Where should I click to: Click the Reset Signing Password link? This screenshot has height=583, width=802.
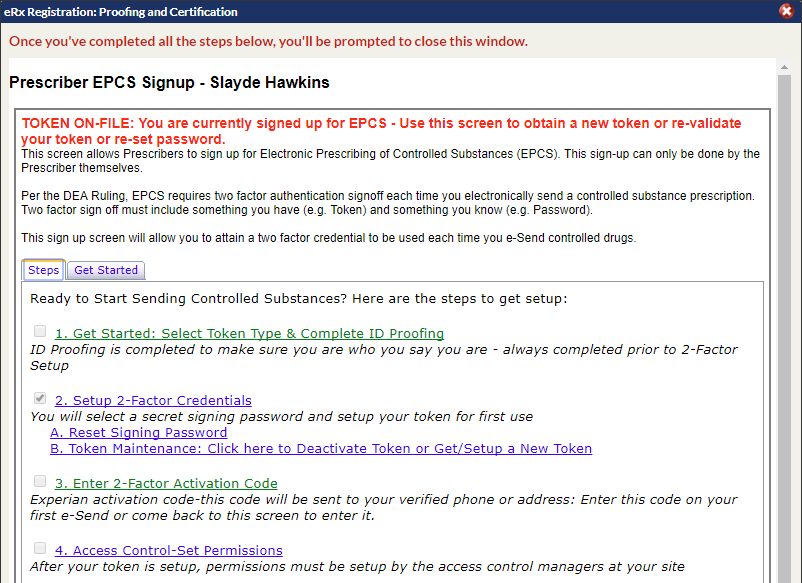pyautogui.click(x=138, y=433)
